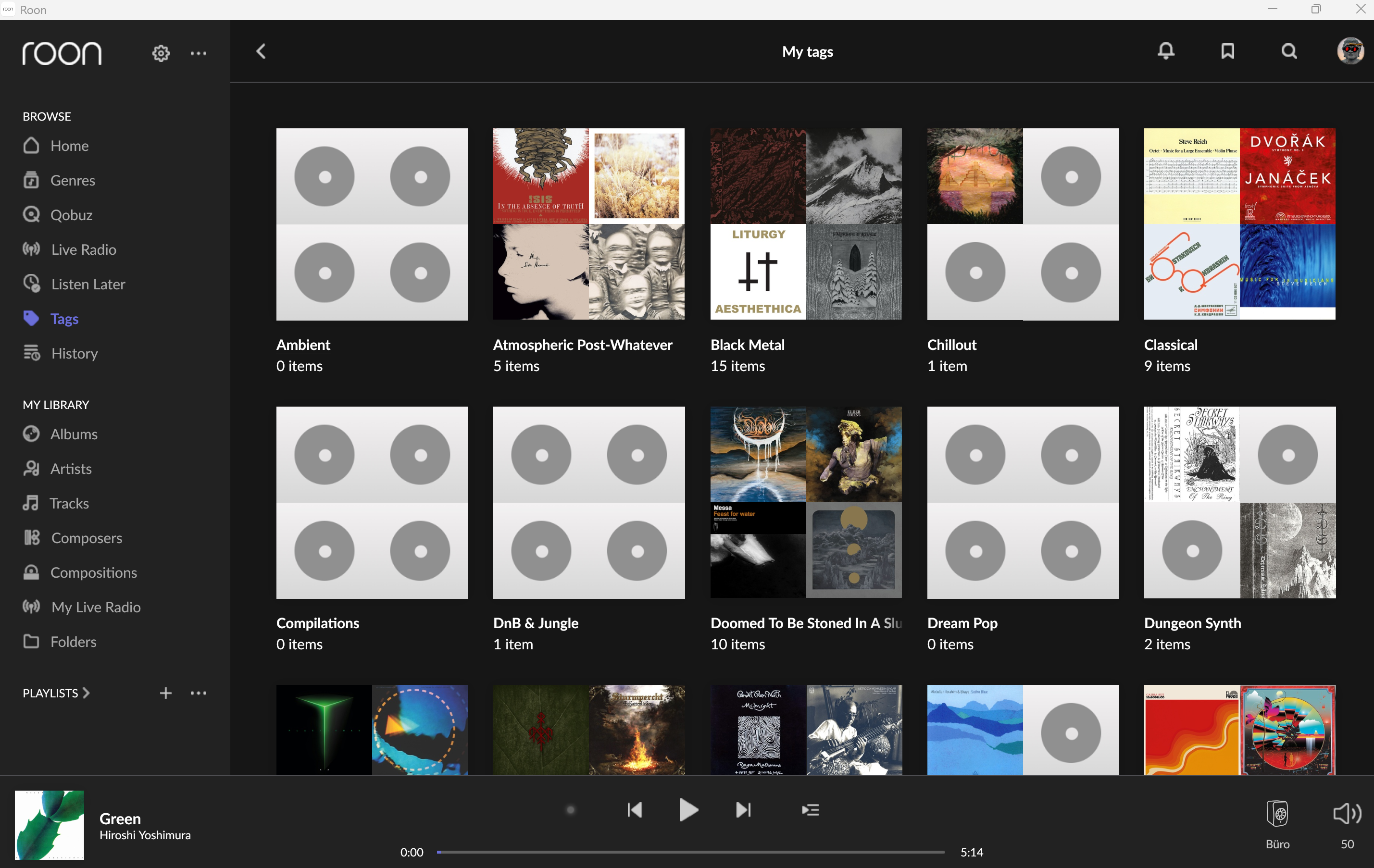The height and width of the screenshot is (868, 1374).
Task: Click the signal path dot indicator
Action: pos(570,810)
